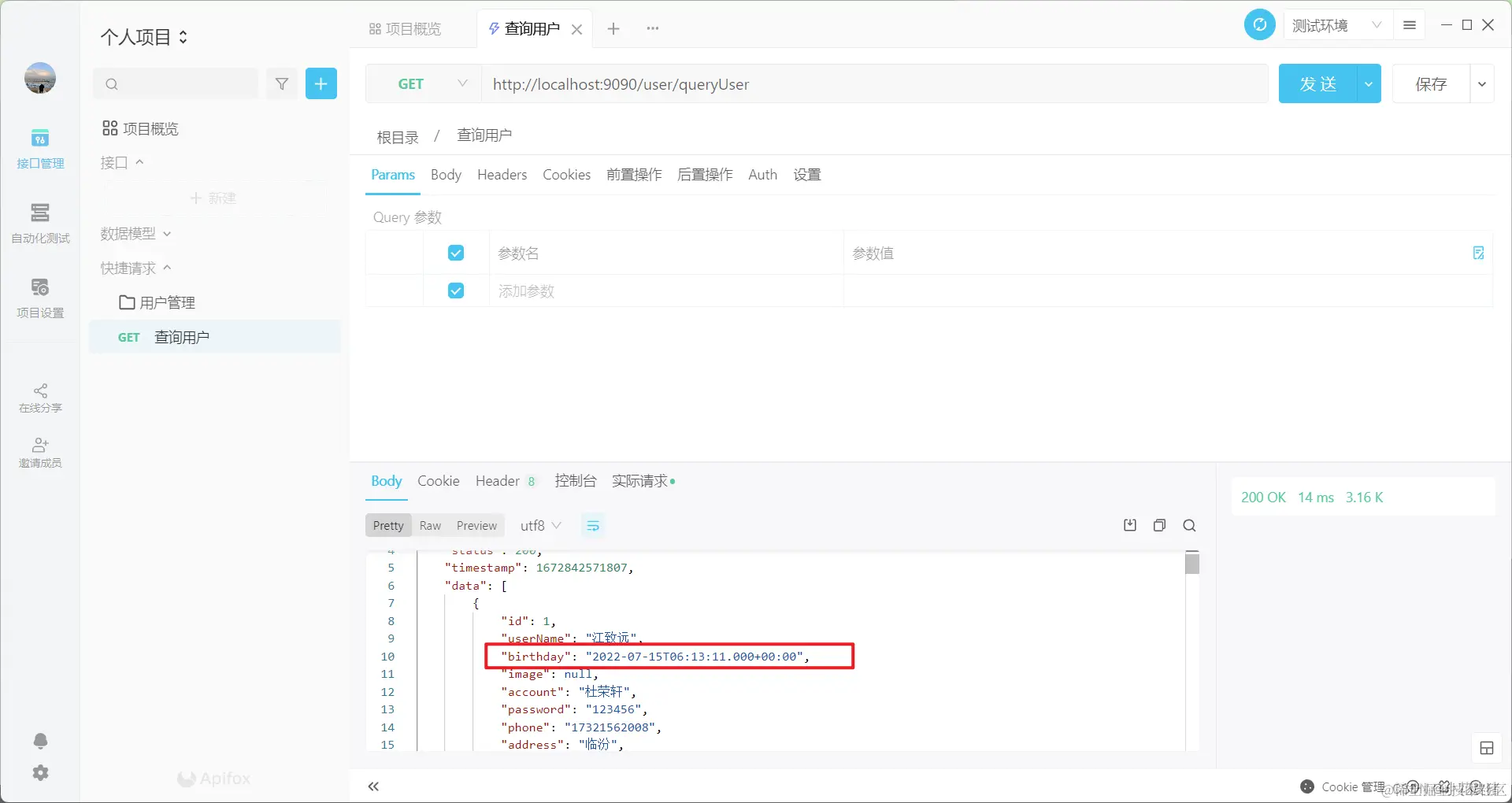Toggle the 参数名 header checkbox
Image resolution: width=1512 pixels, height=803 pixels.
(455, 253)
